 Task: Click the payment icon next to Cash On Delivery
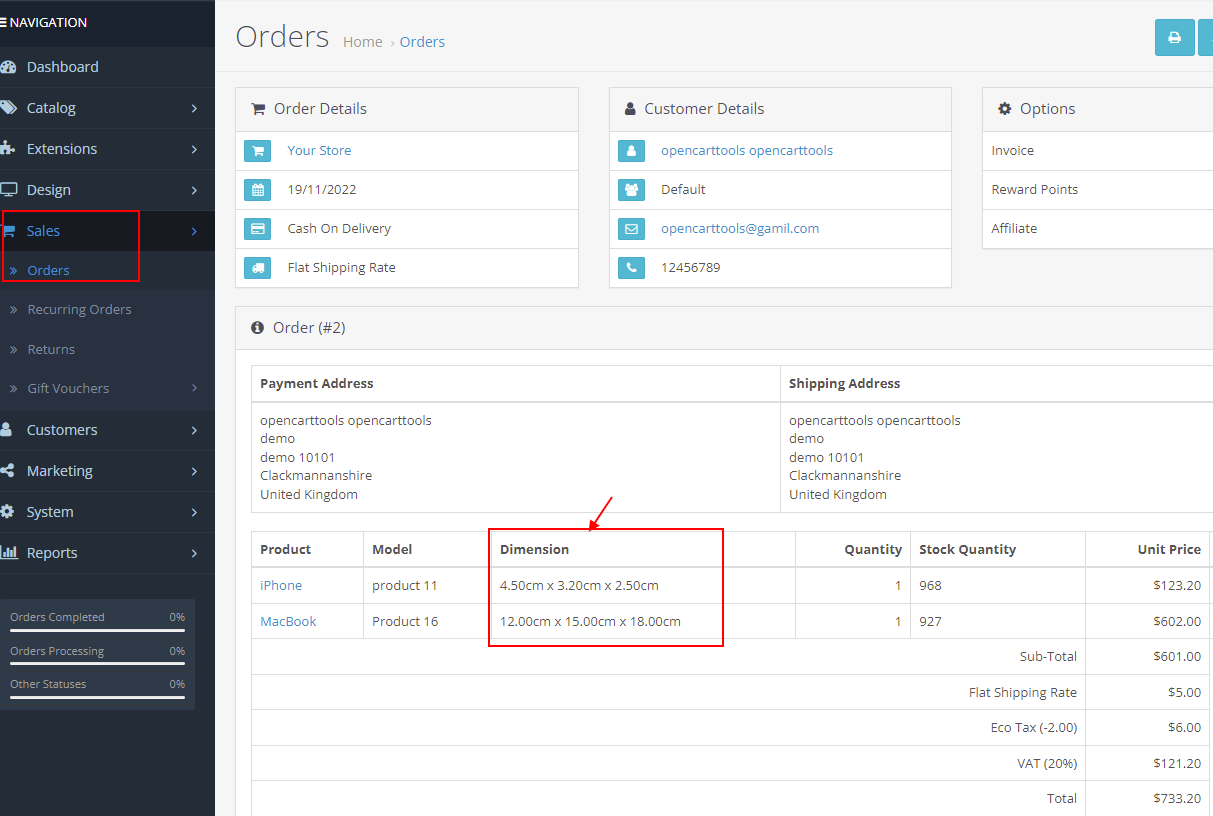click(x=258, y=228)
